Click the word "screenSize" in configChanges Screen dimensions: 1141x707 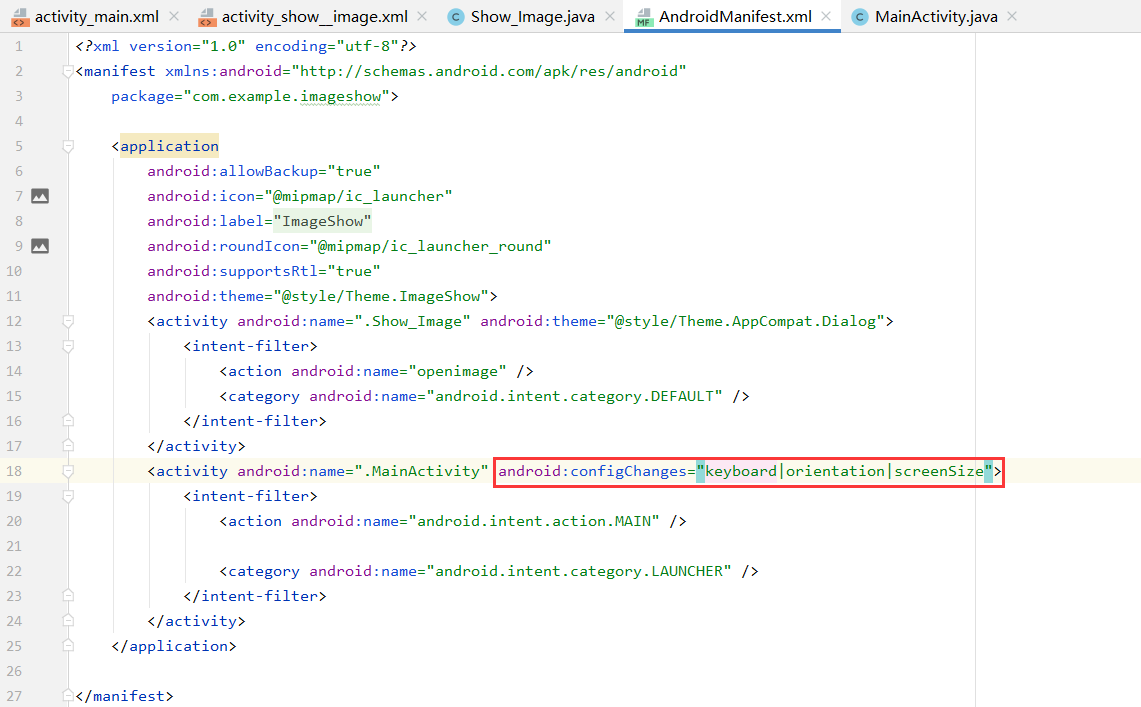pos(939,471)
